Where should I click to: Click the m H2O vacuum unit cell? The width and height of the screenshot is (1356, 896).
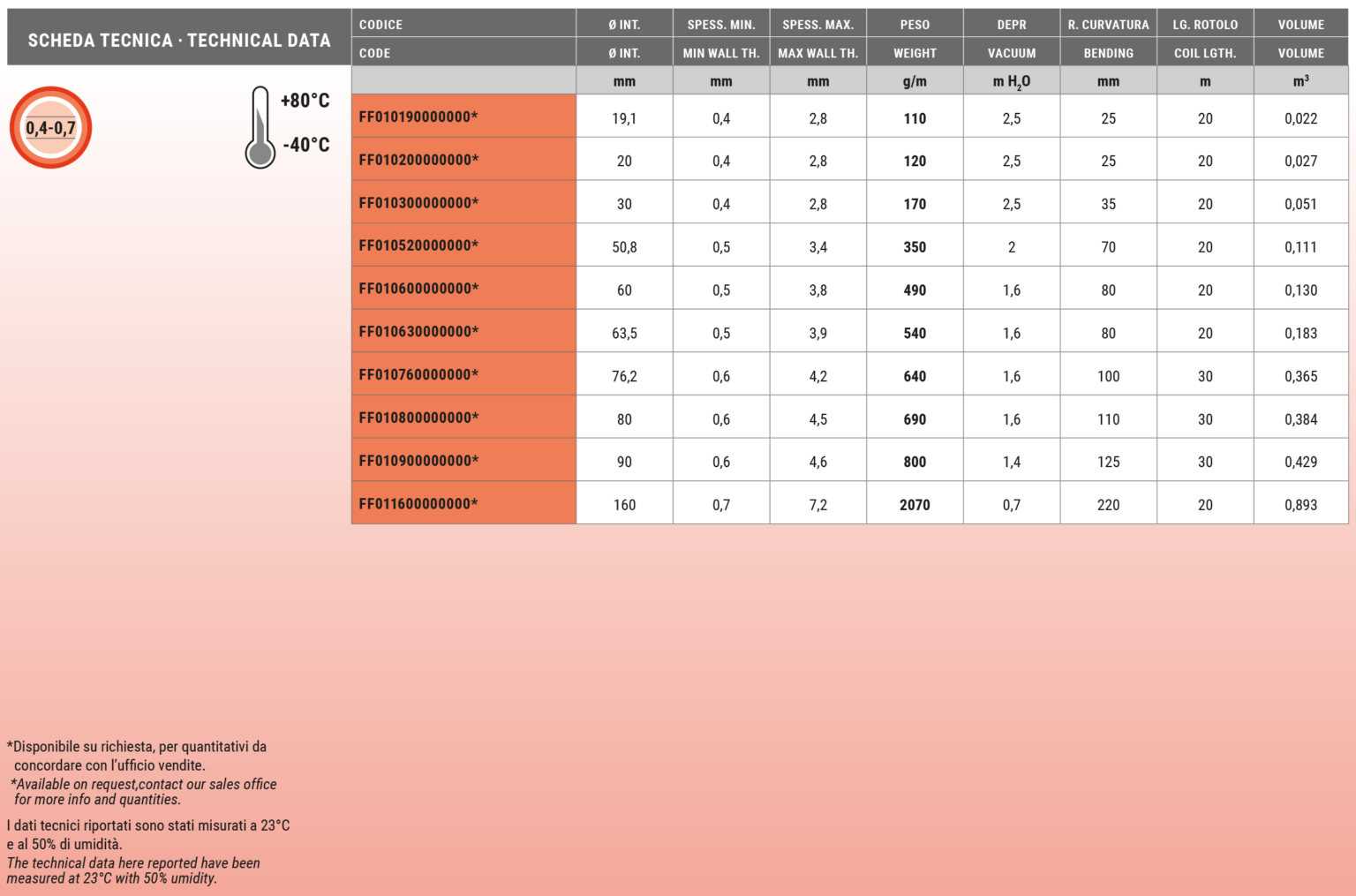tap(1011, 81)
